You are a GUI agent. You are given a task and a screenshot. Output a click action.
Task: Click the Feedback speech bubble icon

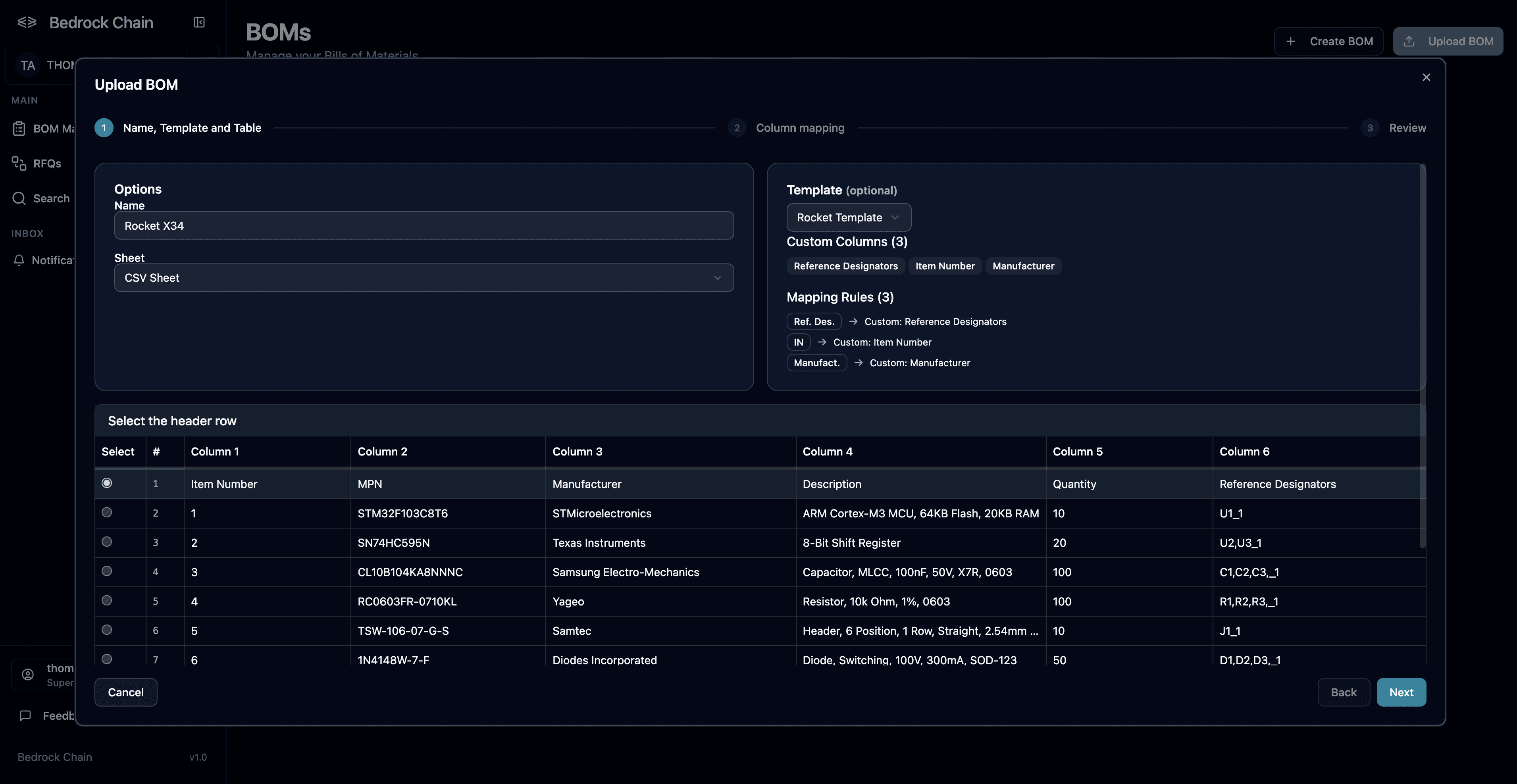[25, 716]
